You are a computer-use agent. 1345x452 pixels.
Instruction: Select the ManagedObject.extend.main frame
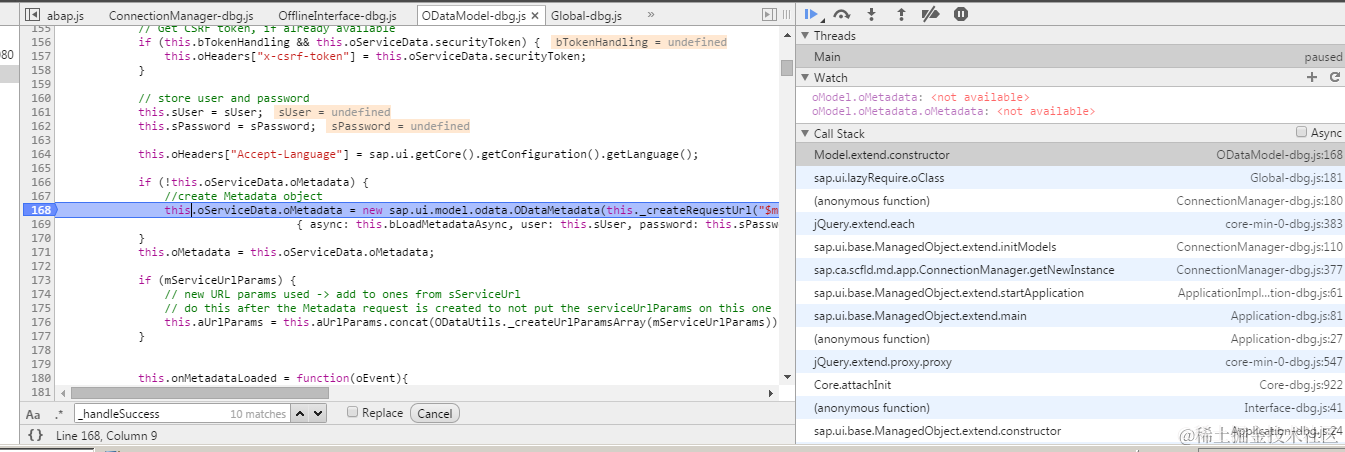(1070, 316)
